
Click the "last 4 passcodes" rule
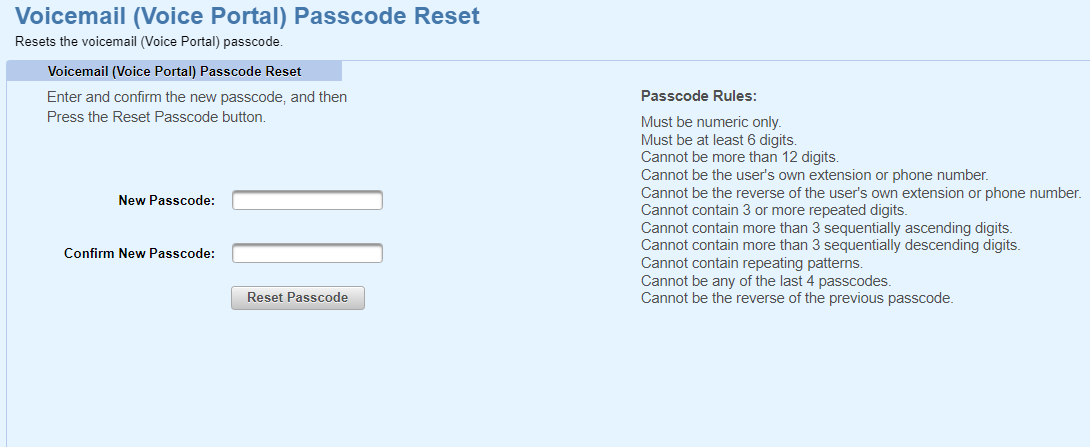765,280
